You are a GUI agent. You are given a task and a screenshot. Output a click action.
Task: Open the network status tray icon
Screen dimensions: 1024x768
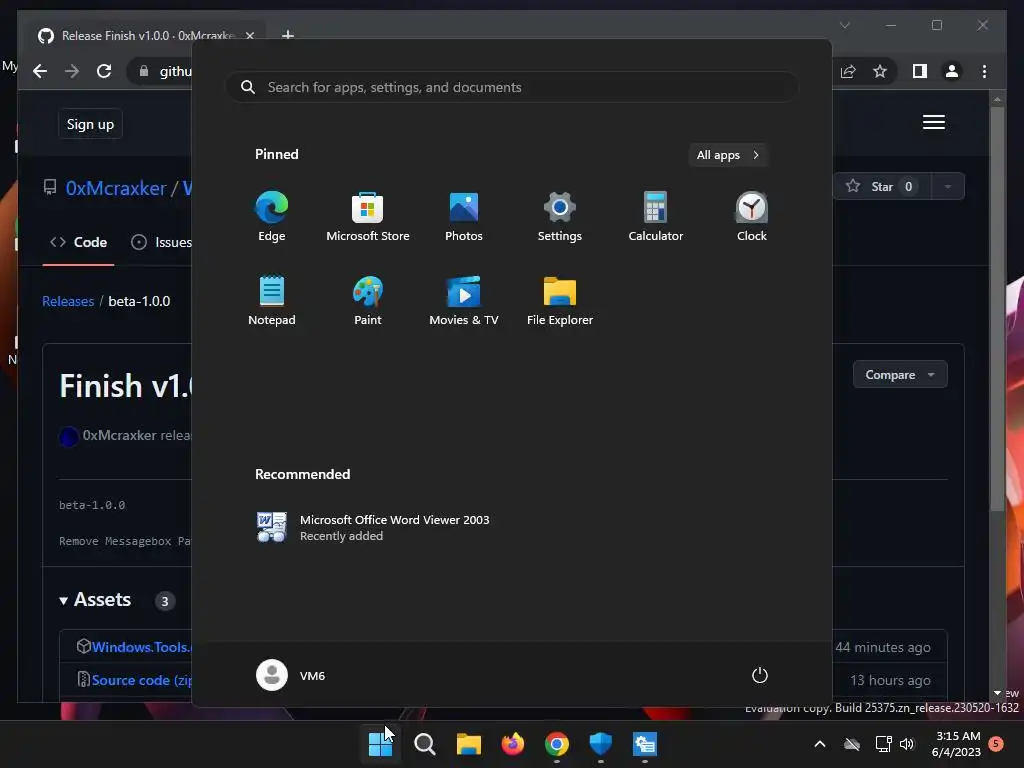(x=884, y=744)
